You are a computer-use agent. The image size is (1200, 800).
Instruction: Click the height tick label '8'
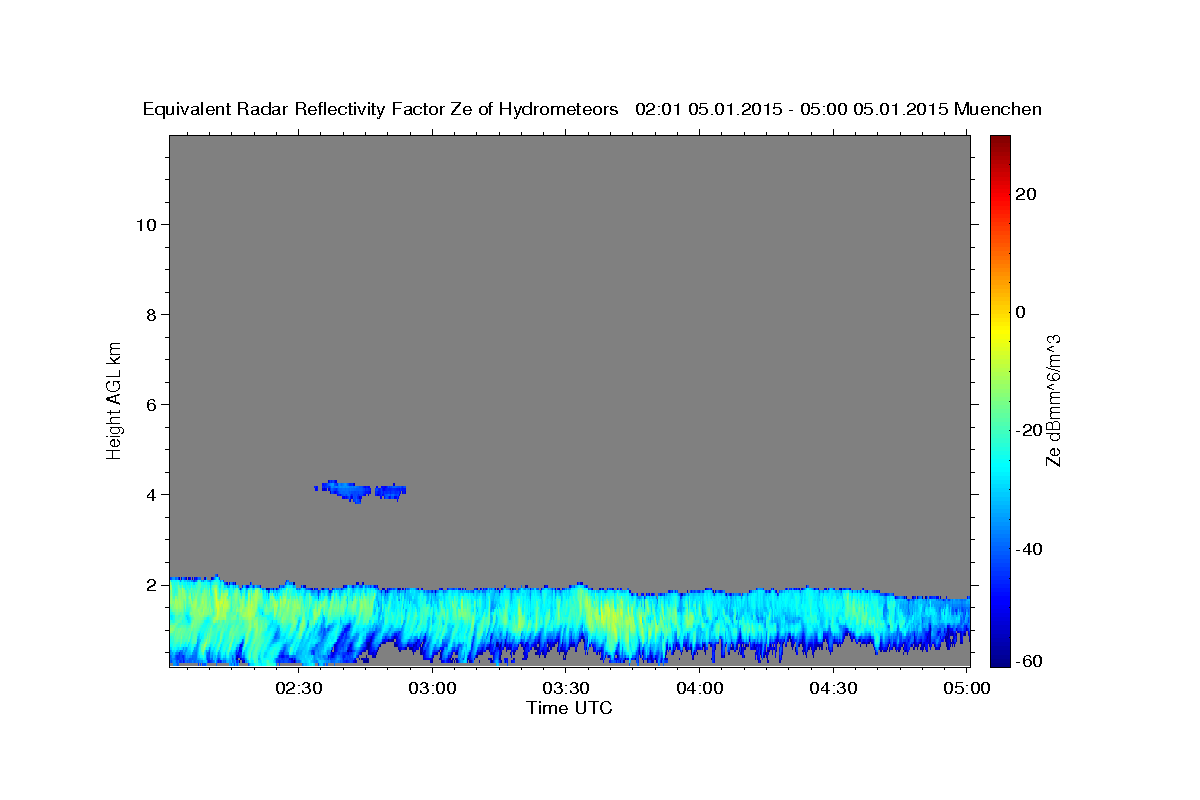[151, 314]
